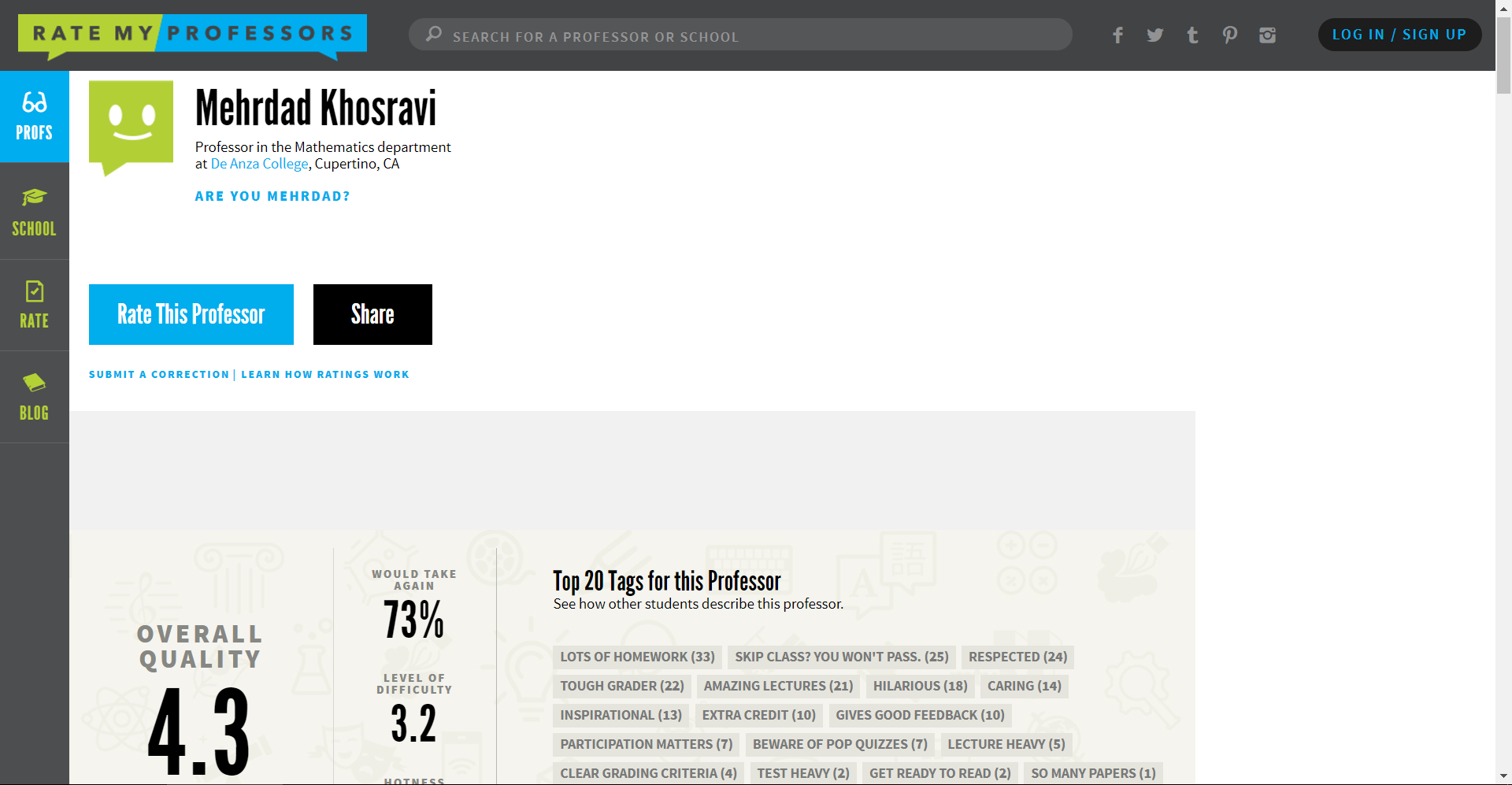Click Rate This Professor button
1512x785 pixels.
pos(191,314)
